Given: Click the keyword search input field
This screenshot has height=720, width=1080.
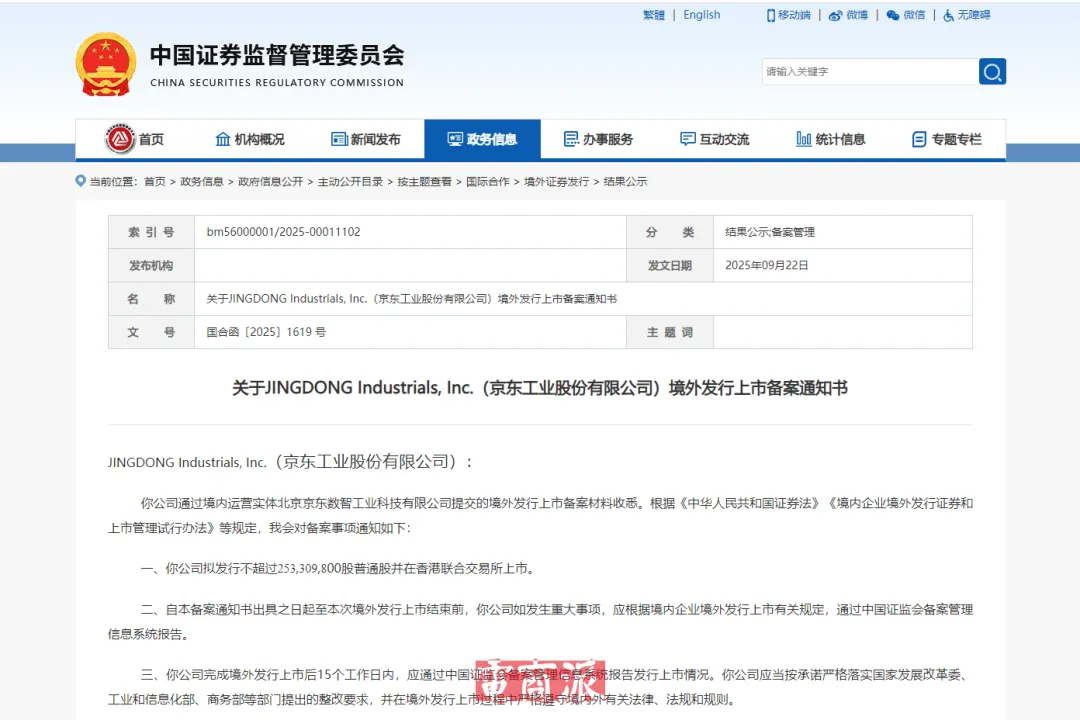Looking at the screenshot, I should pyautogui.click(x=865, y=71).
